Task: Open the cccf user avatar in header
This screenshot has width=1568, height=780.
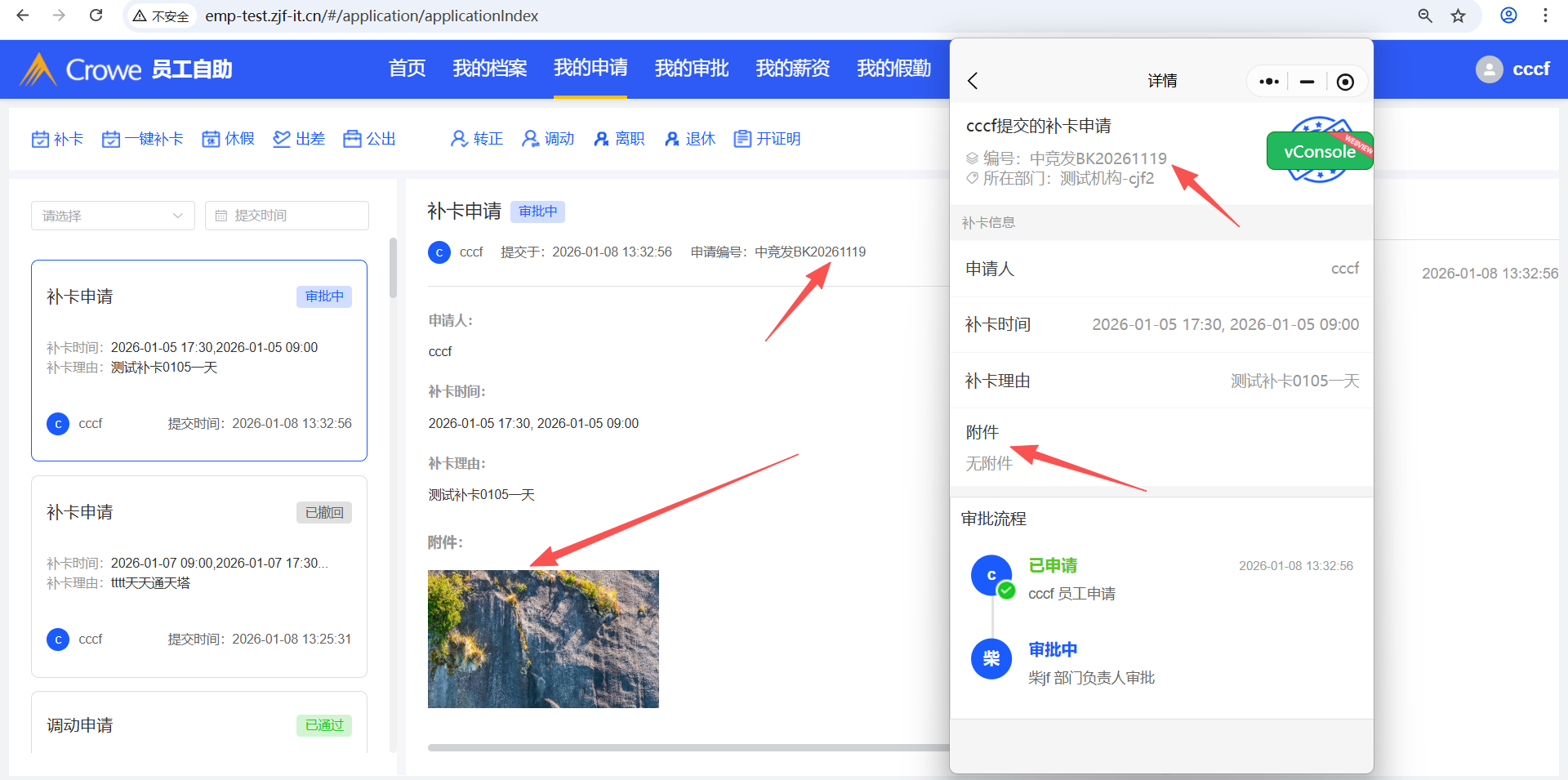Action: click(1489, 69)
